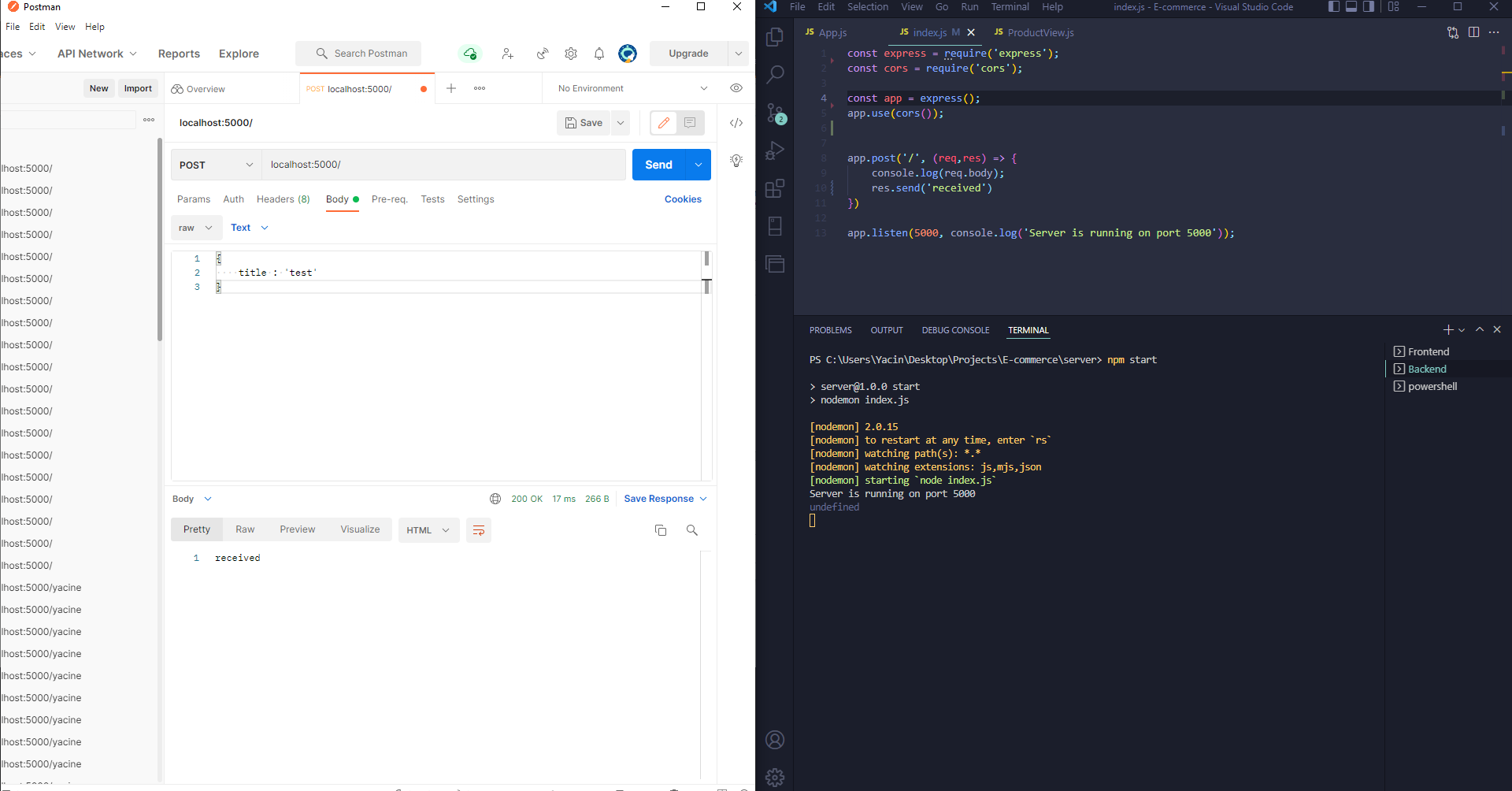This screenshot has width=1512, height=791.
Task: Expand Save button dropdown arrow
Action: pyautogui.click(x=621, y=123)
